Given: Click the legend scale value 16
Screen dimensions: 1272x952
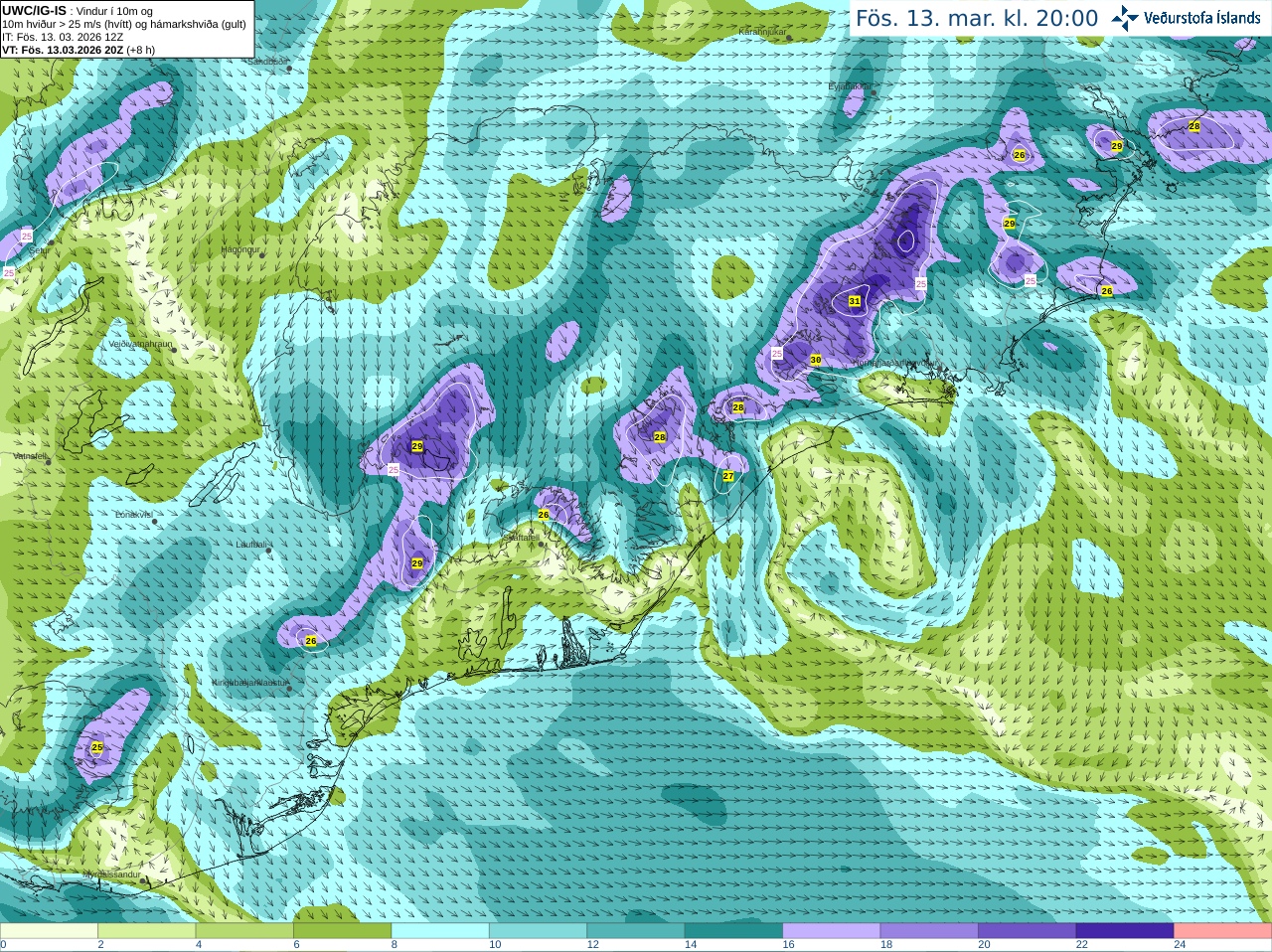Looking at the screenshot, I should click(789, 945).
